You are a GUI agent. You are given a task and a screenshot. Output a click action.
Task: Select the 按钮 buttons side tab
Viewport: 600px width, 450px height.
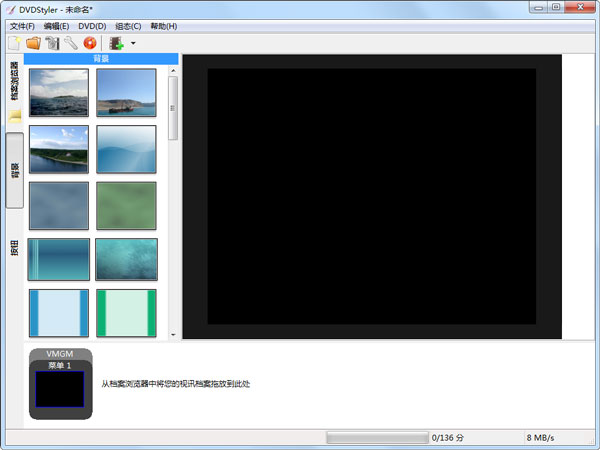(x=14, y=249)
